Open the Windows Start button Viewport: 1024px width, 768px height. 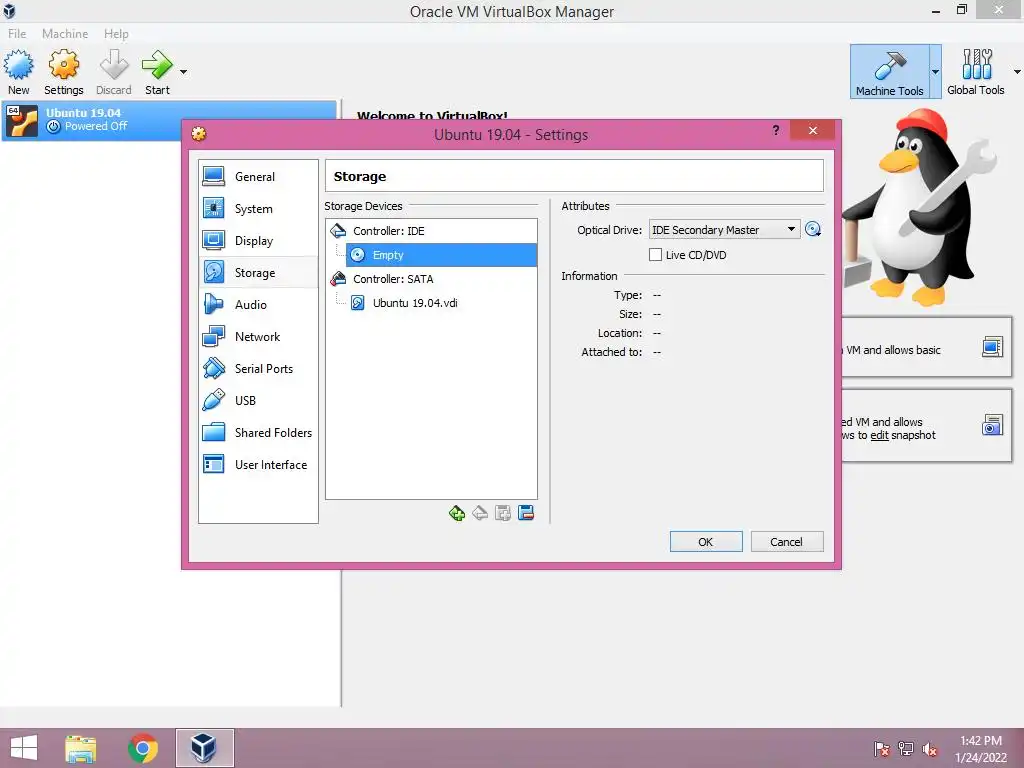[x=24, y=748]
